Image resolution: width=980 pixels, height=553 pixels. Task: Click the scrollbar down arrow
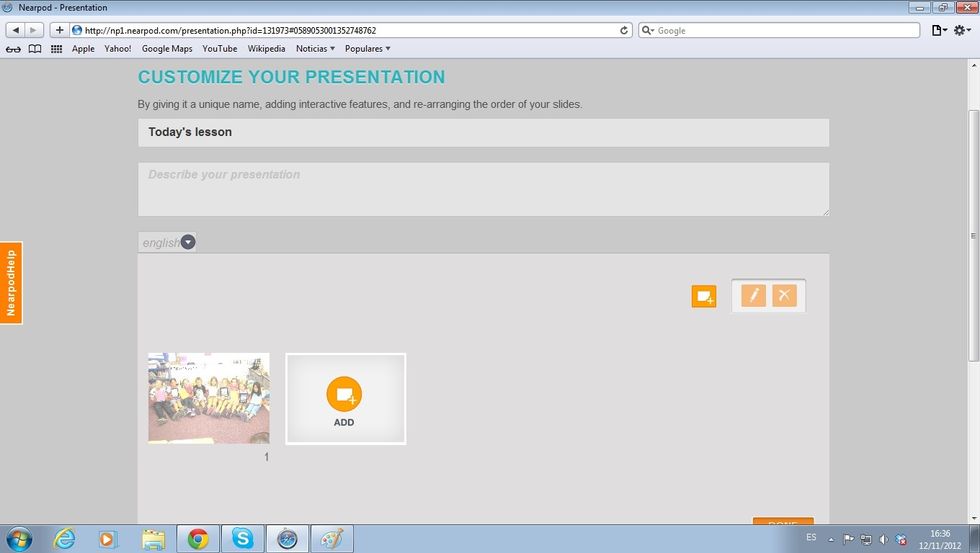click(974, 519)
